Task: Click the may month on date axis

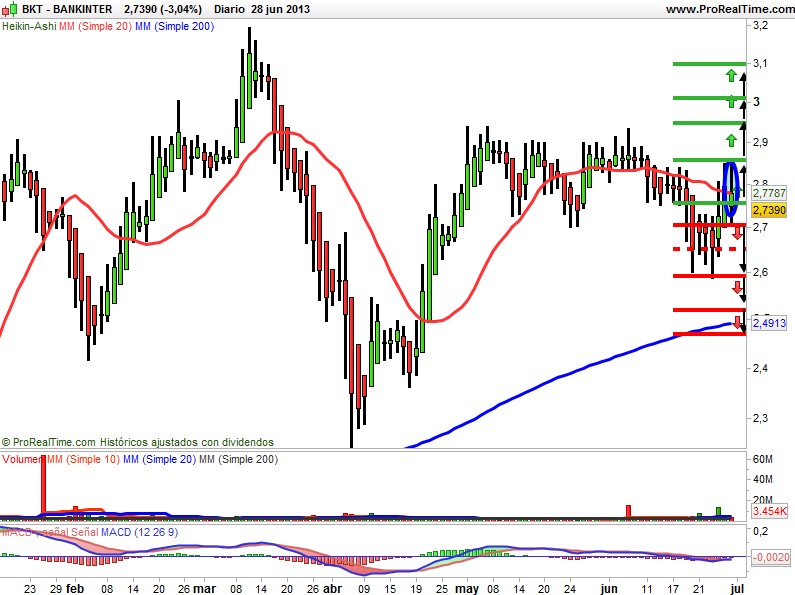Action: click(x=467, y=588)
